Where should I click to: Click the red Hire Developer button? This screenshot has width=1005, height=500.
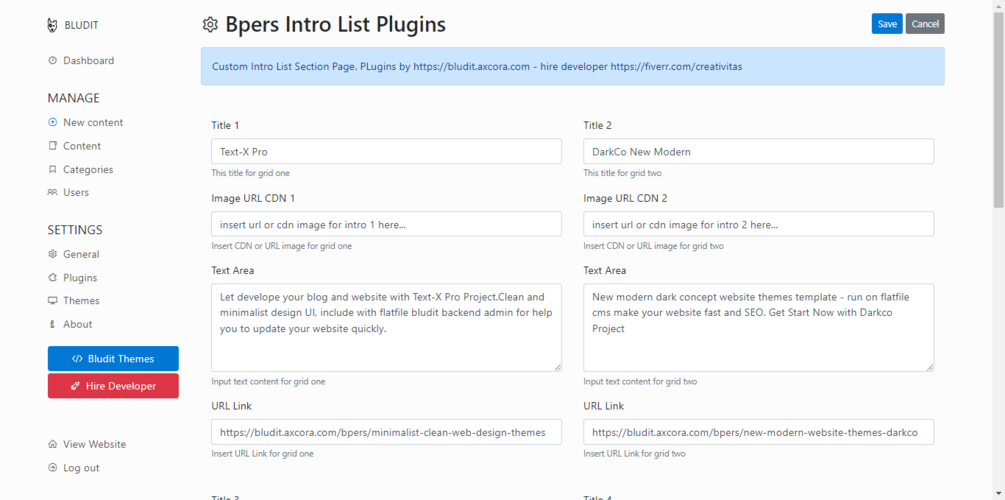click(x=113, y=386)
